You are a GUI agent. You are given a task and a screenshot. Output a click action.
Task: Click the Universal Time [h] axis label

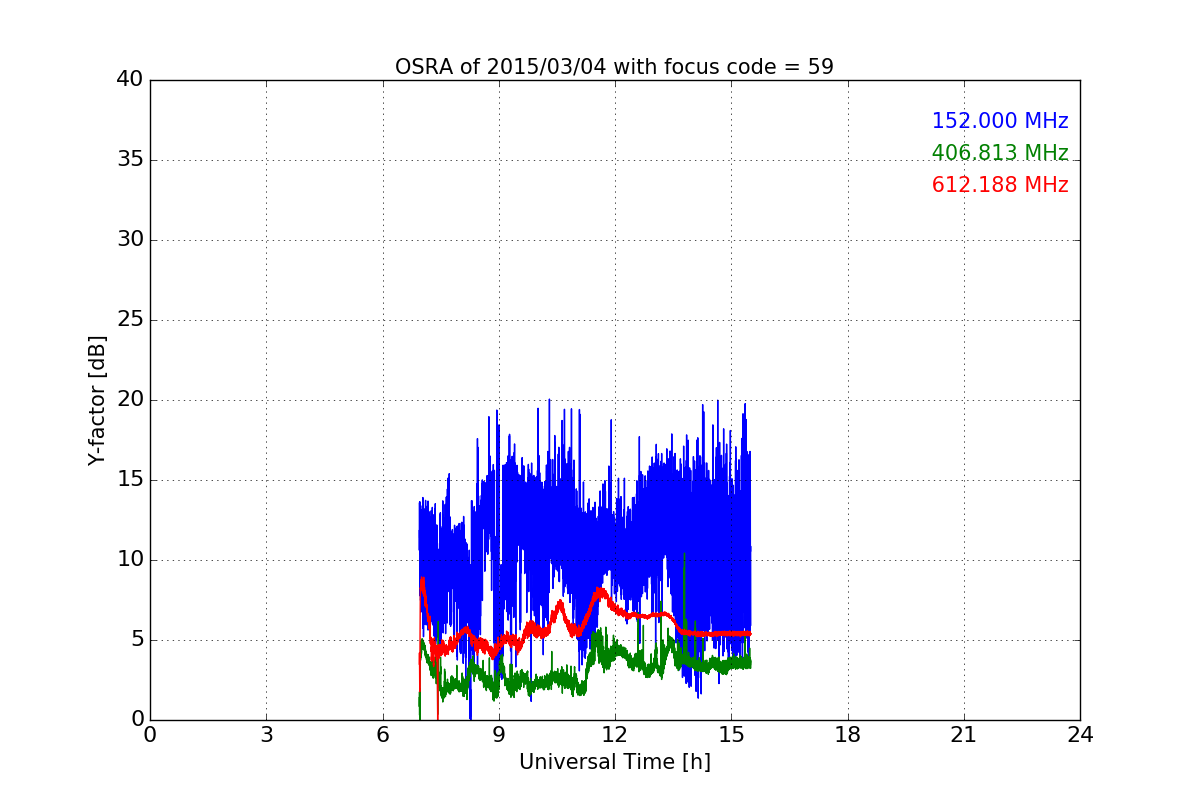tap(615, 762)
